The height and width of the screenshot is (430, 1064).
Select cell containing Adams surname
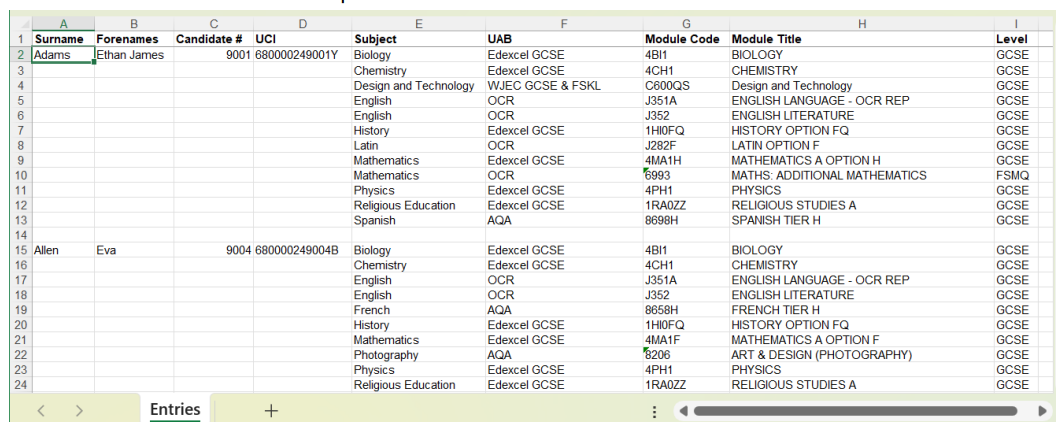click(x=63, y=55)
